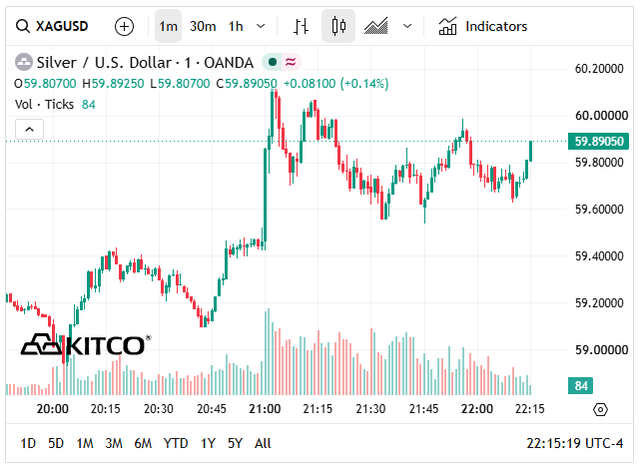640x467 pixels.
Task: Click the volume value 84 label
Action: (x=581, y=385)
